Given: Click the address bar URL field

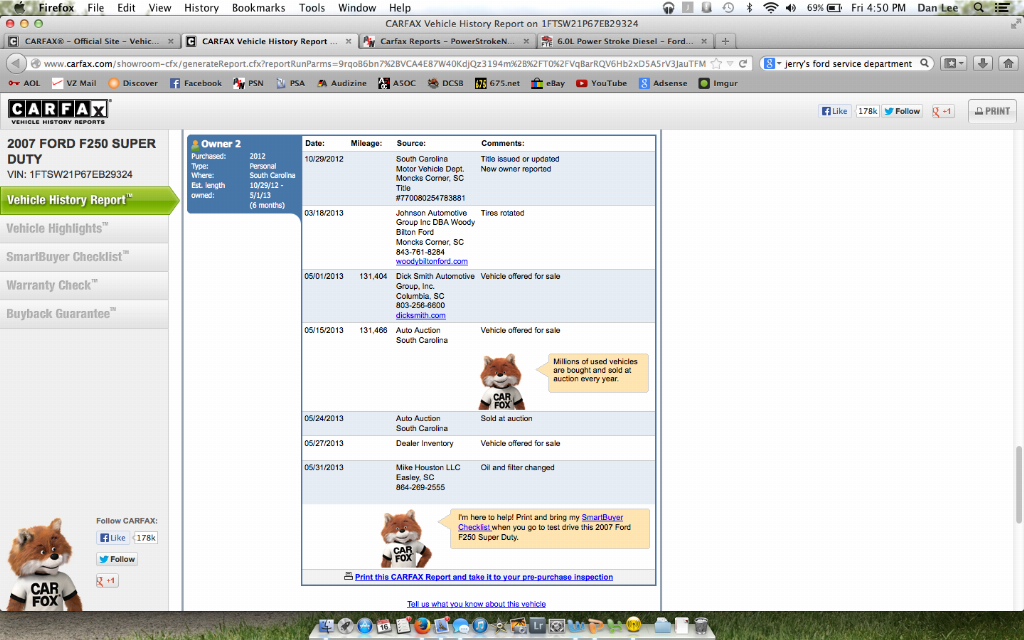Looking at the screenshot, I should [374, 63].
